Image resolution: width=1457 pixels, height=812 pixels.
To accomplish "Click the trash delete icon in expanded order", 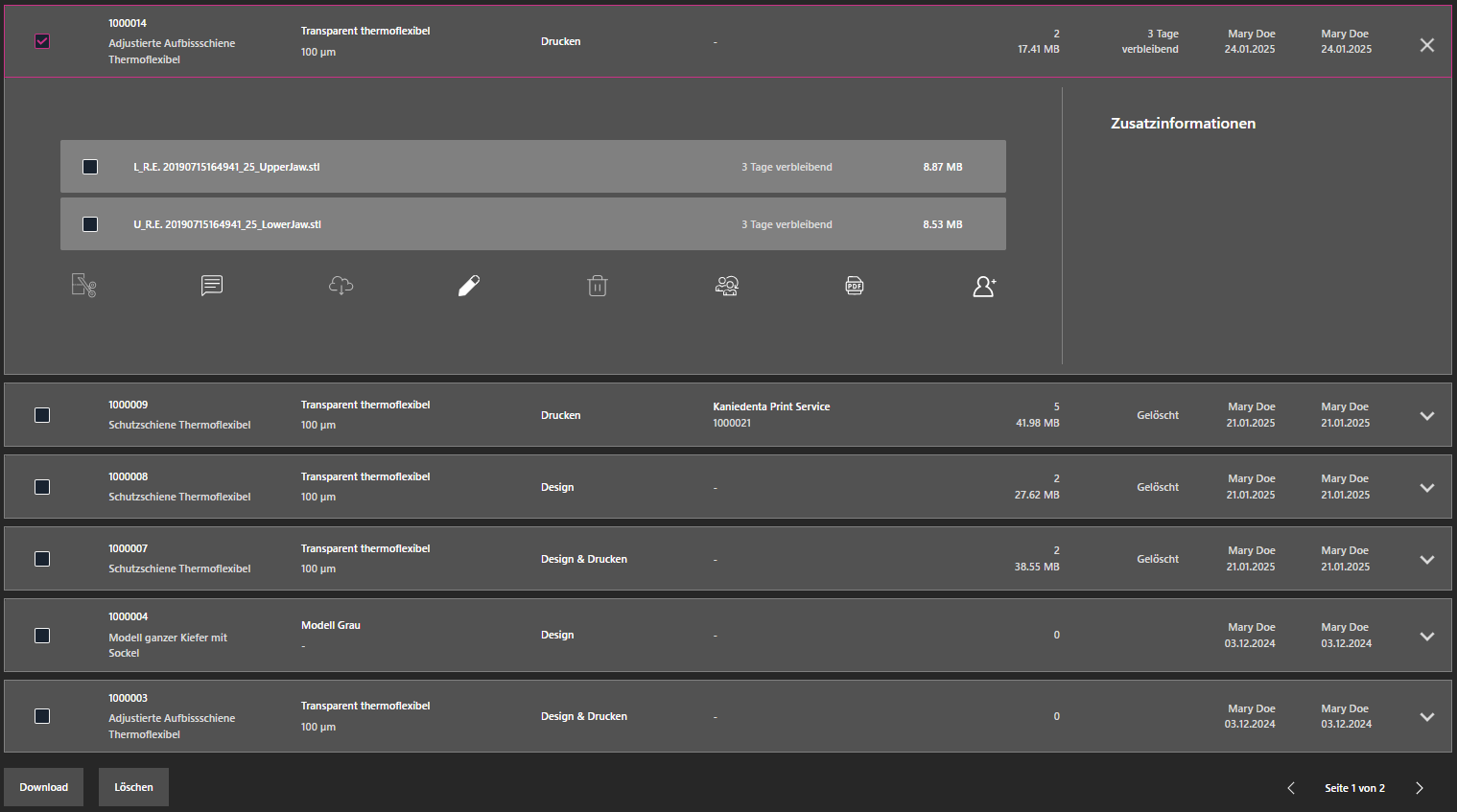I will [598, 286].
